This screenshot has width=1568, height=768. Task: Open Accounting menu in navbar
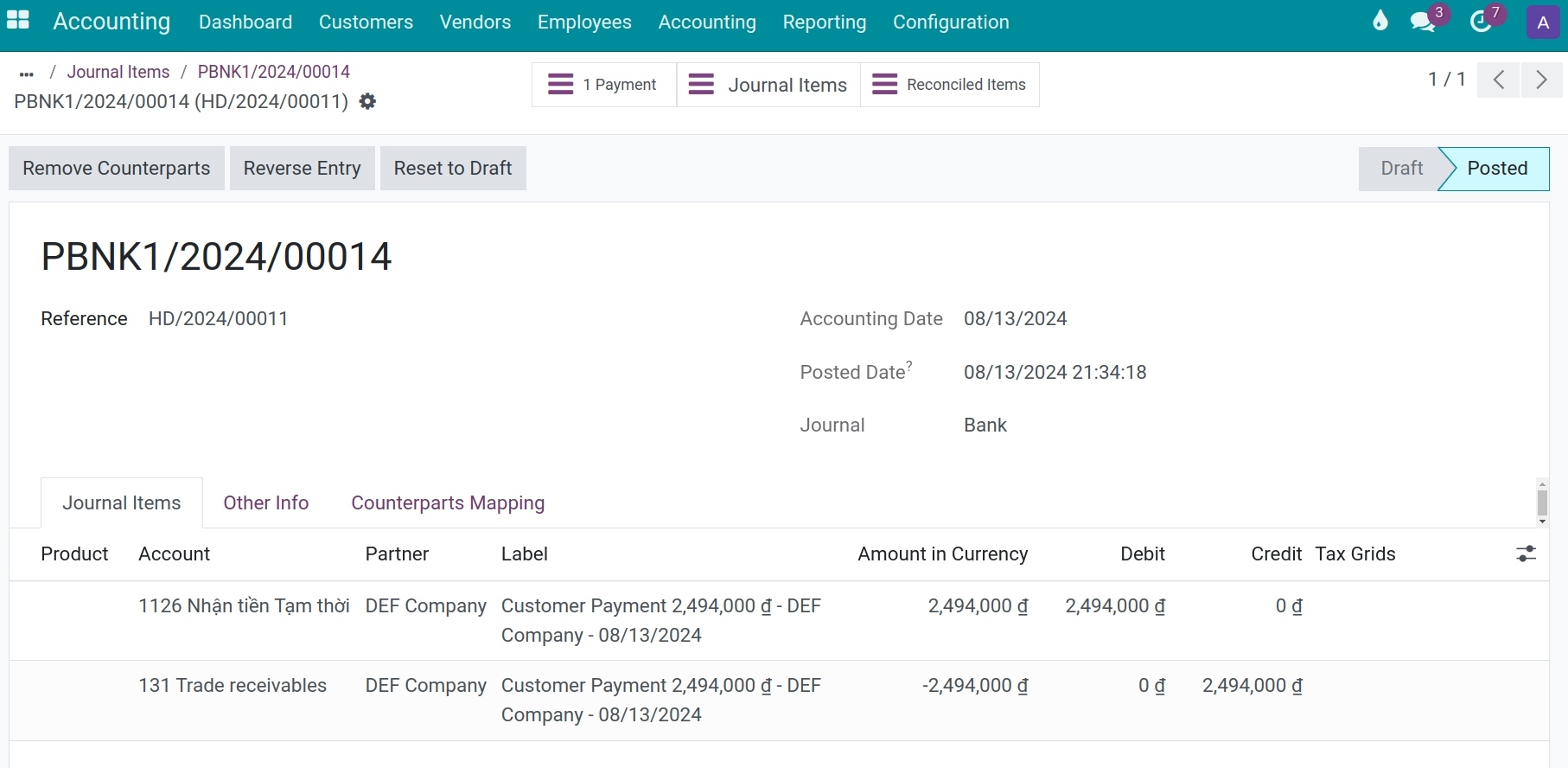point(707,22)
